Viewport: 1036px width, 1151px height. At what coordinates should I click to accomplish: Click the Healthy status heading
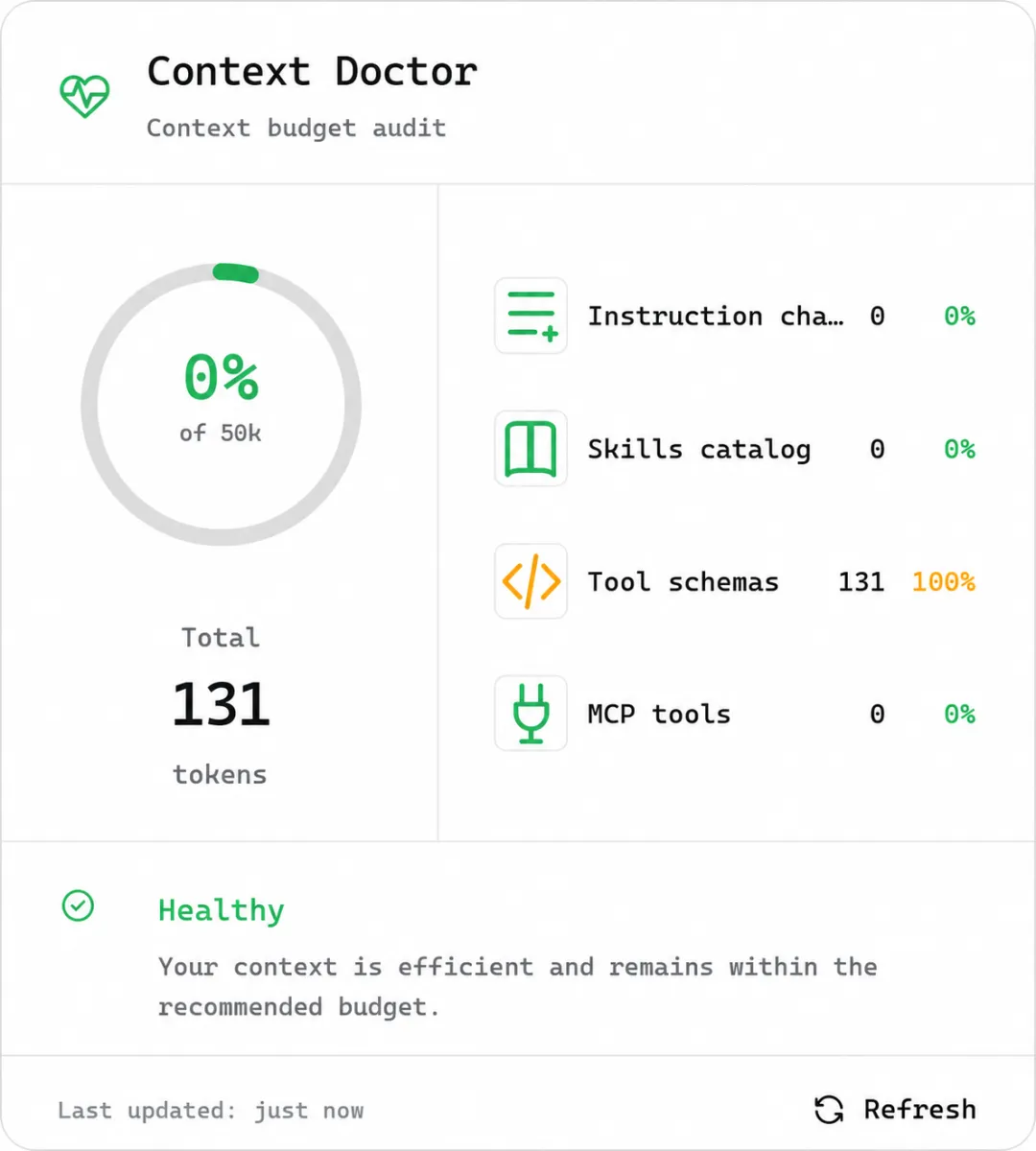[x=222, y=910]
